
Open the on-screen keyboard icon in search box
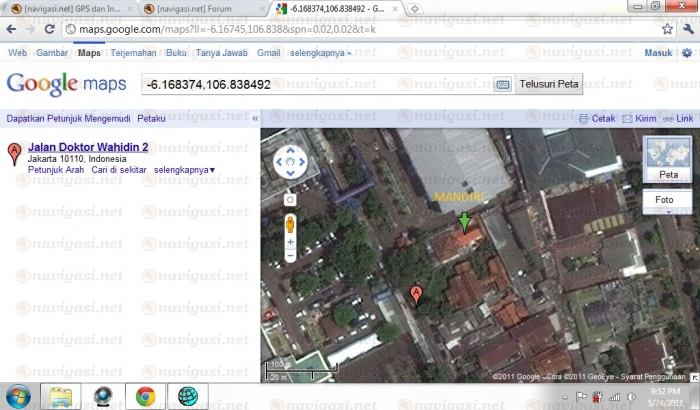(501, 85)
